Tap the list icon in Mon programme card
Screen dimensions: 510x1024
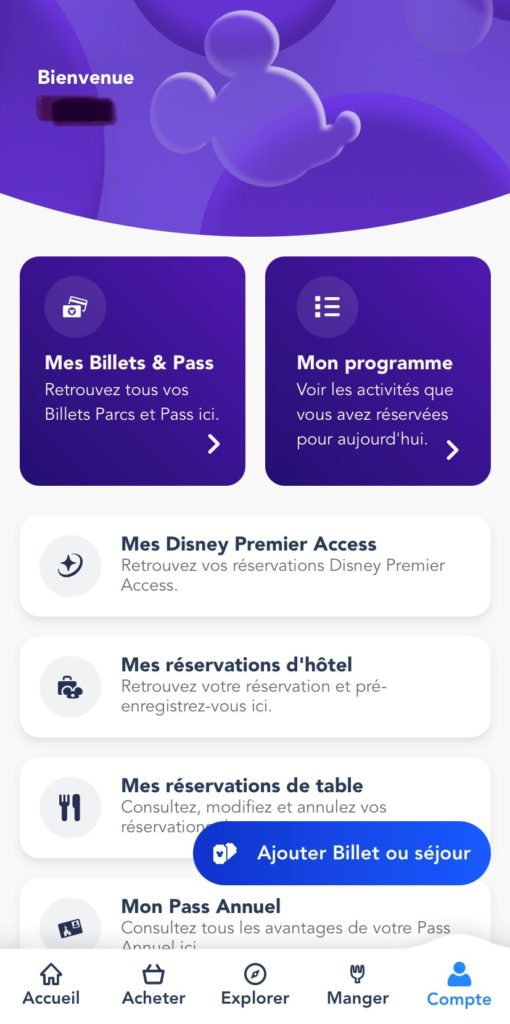(x=327, y=306)
